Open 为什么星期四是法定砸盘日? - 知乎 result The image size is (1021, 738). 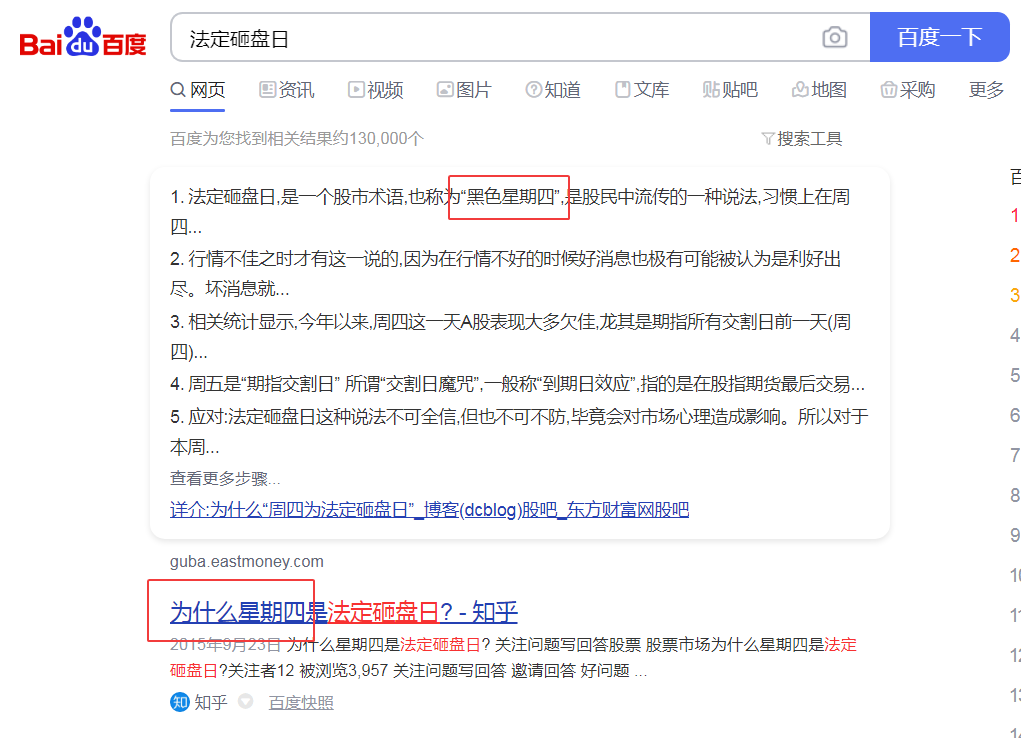pos(344,612)
